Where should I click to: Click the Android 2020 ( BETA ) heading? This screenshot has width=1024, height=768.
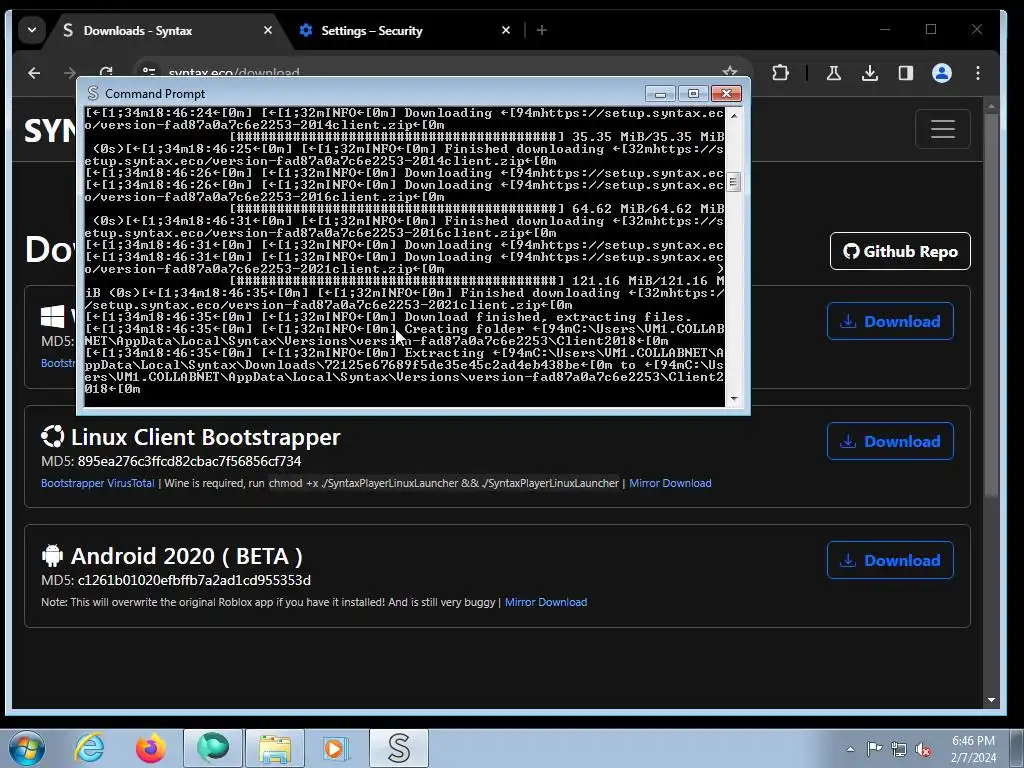coord(187,556)
